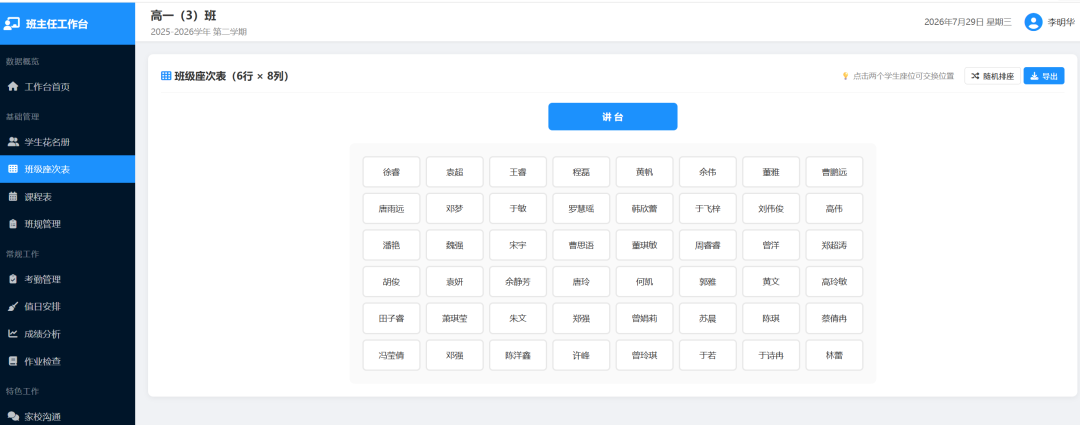Click the table icon before 班级座次表 title
Viewport: 1080px width, 425px height.
pos(166,76)
